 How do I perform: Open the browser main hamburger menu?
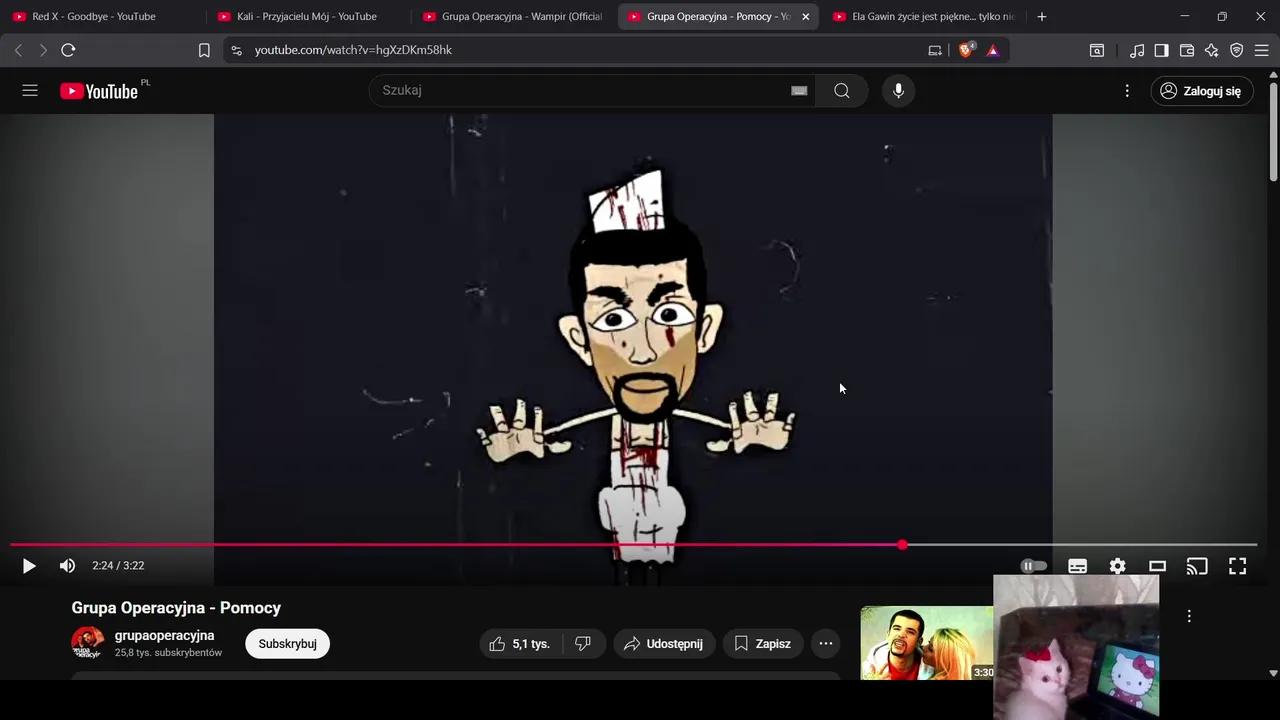(x=1262, y=50)
